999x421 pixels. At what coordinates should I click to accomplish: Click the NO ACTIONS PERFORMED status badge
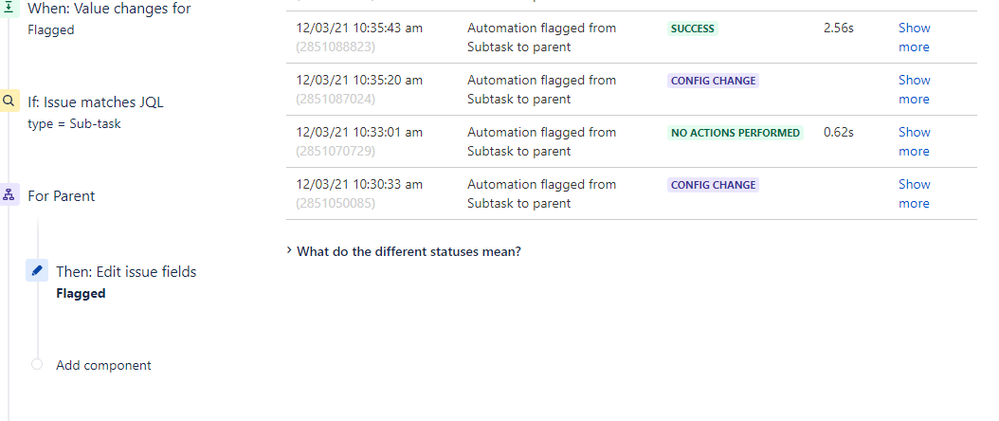735,133
